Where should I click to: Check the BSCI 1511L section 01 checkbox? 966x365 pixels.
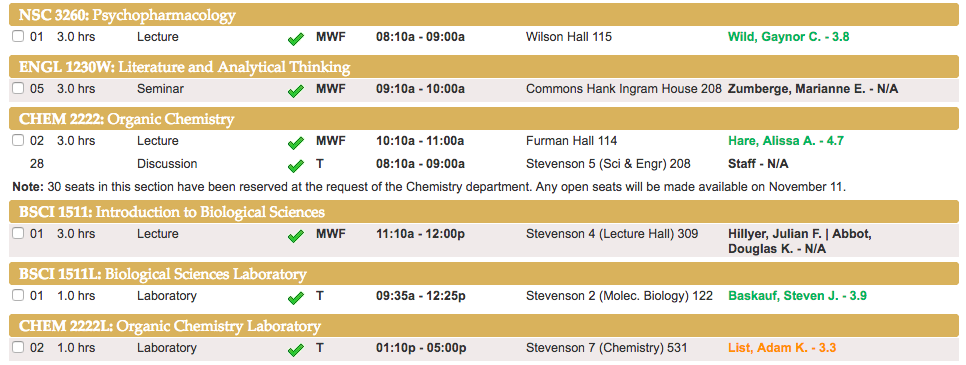pyautogui.click(x=18, y=295)
